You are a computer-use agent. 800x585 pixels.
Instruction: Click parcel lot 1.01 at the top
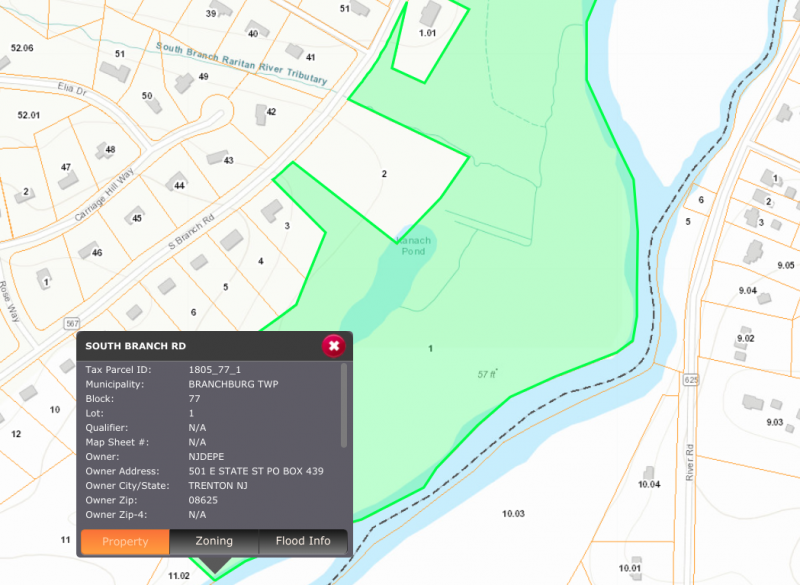pyautogui.click(x=427, y=33)
